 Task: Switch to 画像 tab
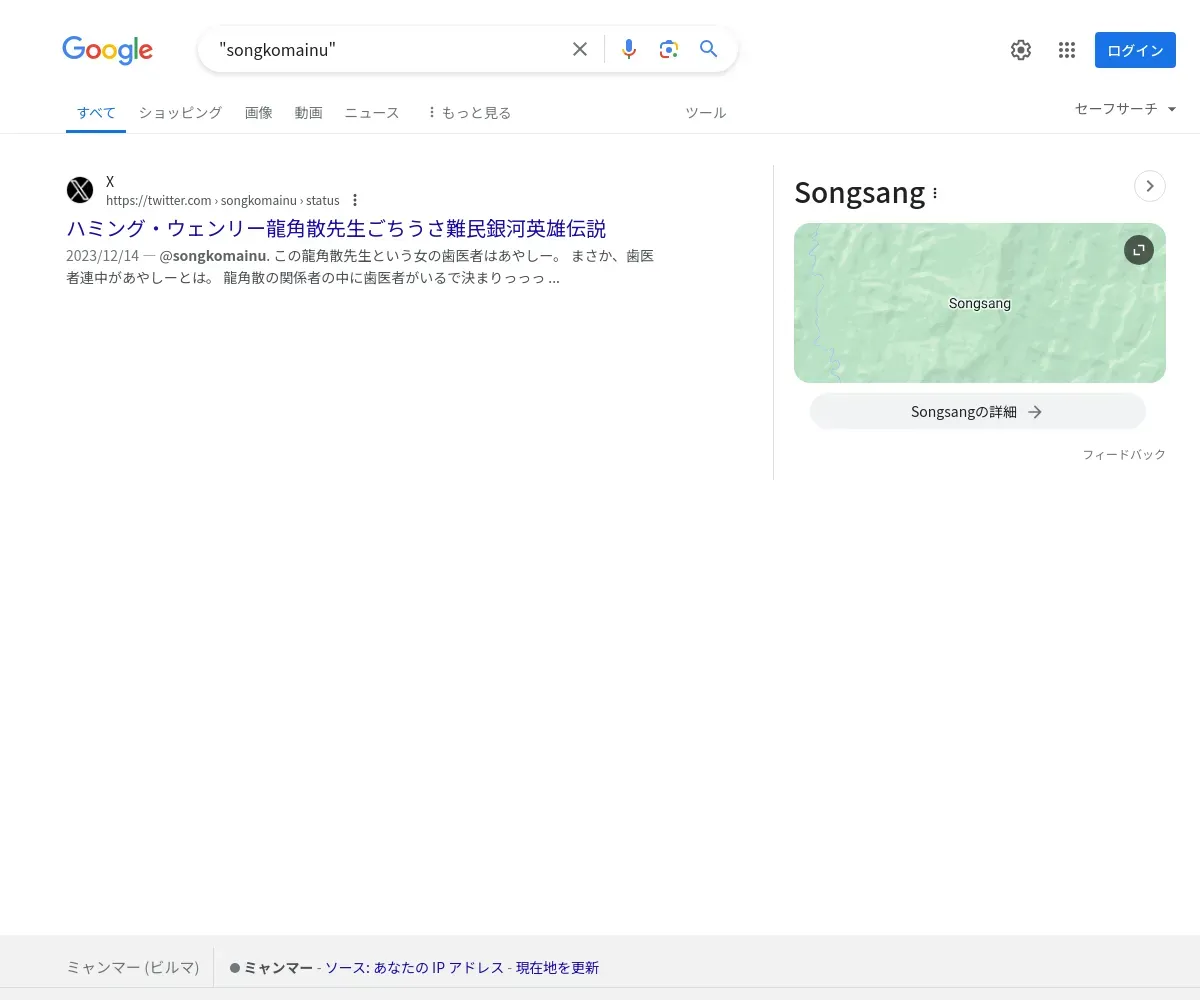(x=259, y=113)
